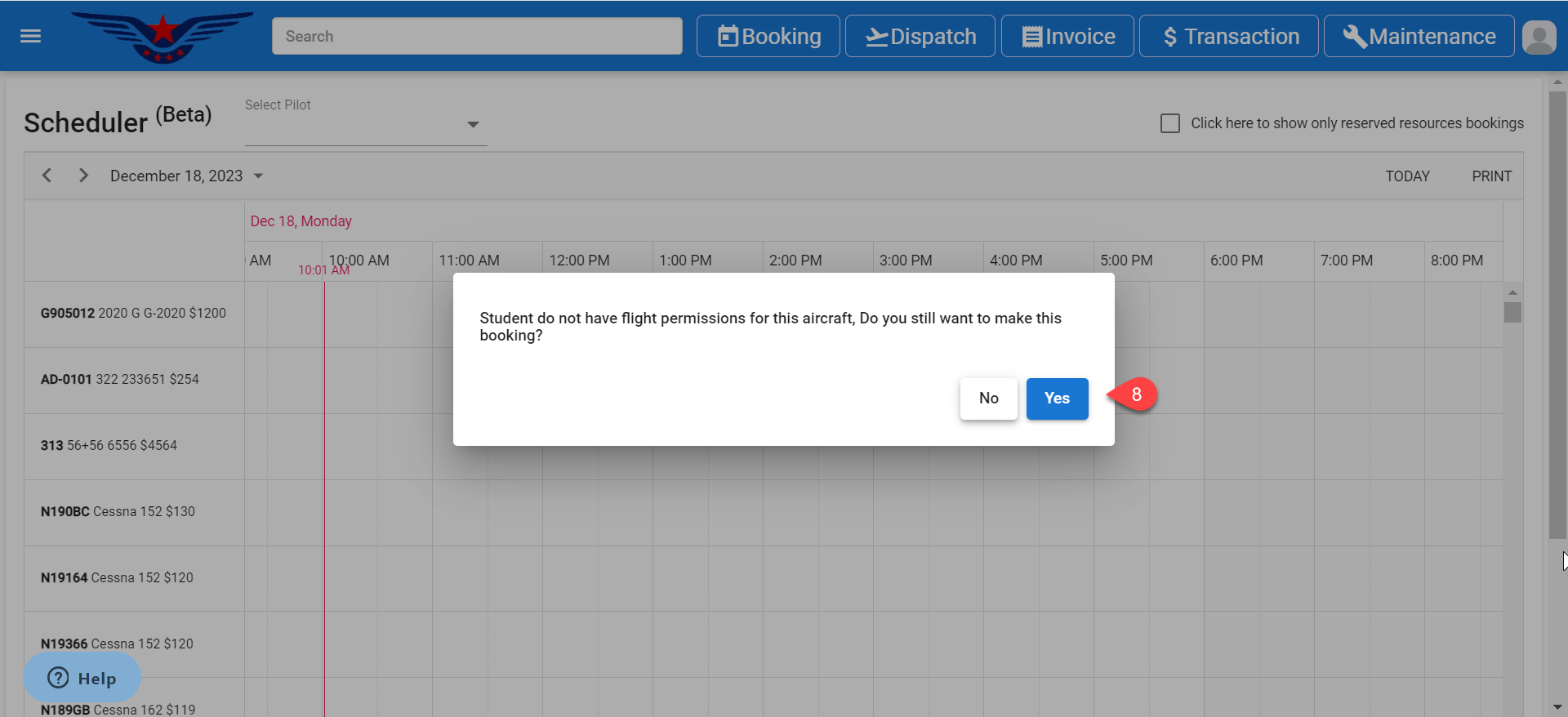Advance to next day with right chevron
1568x717 pixels.
pyautogui.click(x=83, y=176)
